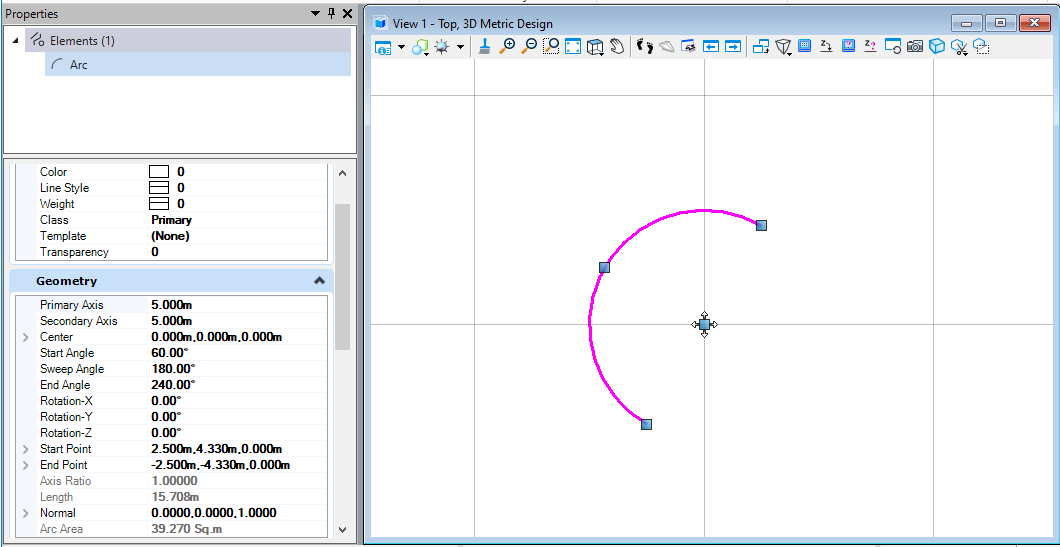Open the Properties panel options dropdown
This screenshot has width=1060, height=547.
click(315, 14)
